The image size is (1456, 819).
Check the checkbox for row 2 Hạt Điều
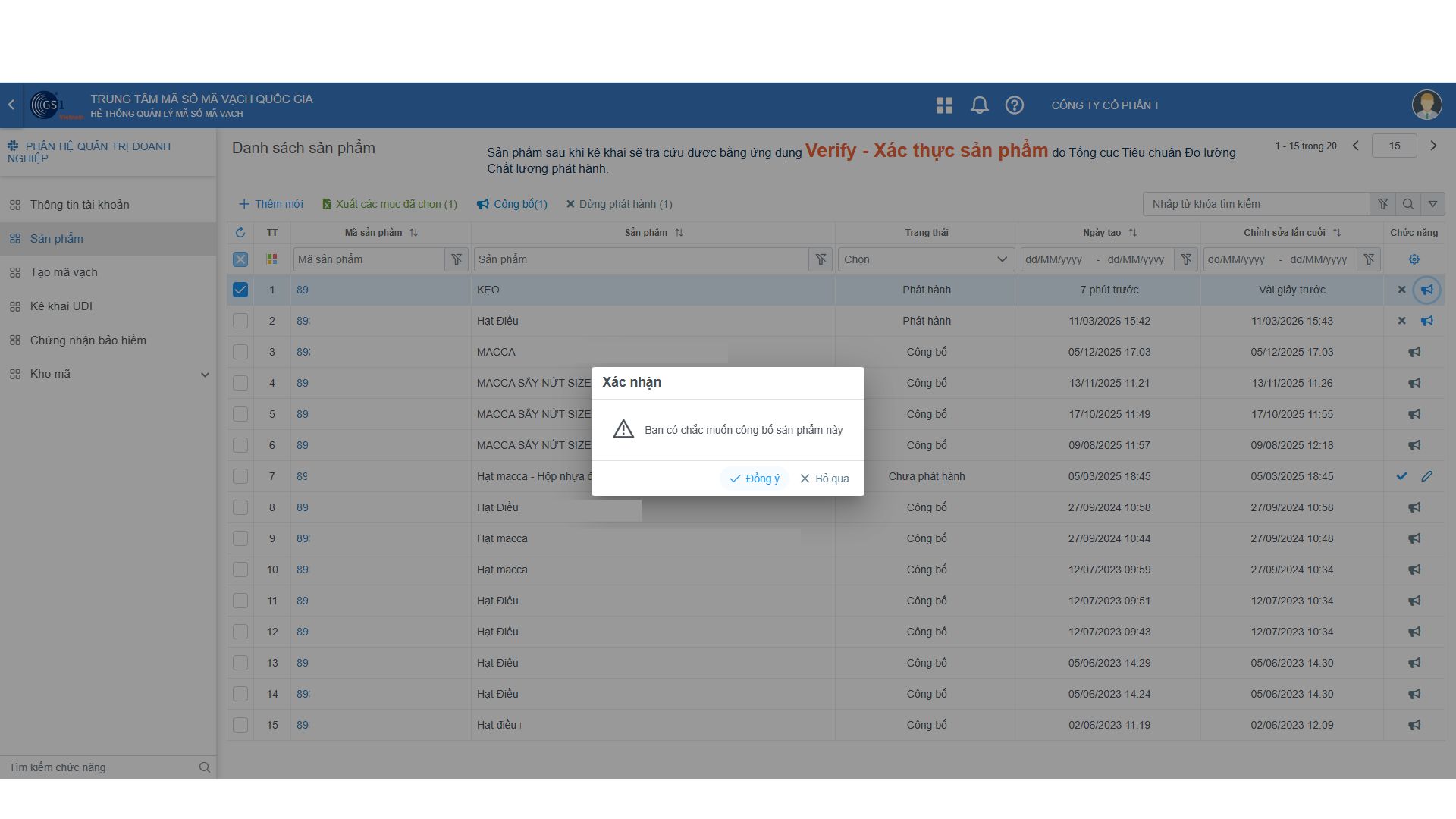click(x=240, y=321)
